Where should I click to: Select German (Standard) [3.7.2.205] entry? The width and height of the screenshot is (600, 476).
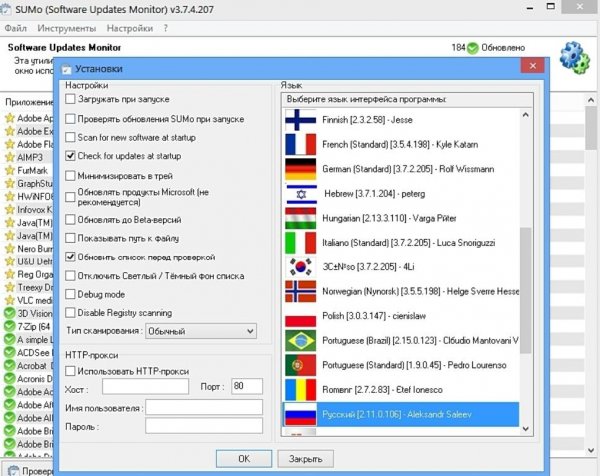(402, 169)
